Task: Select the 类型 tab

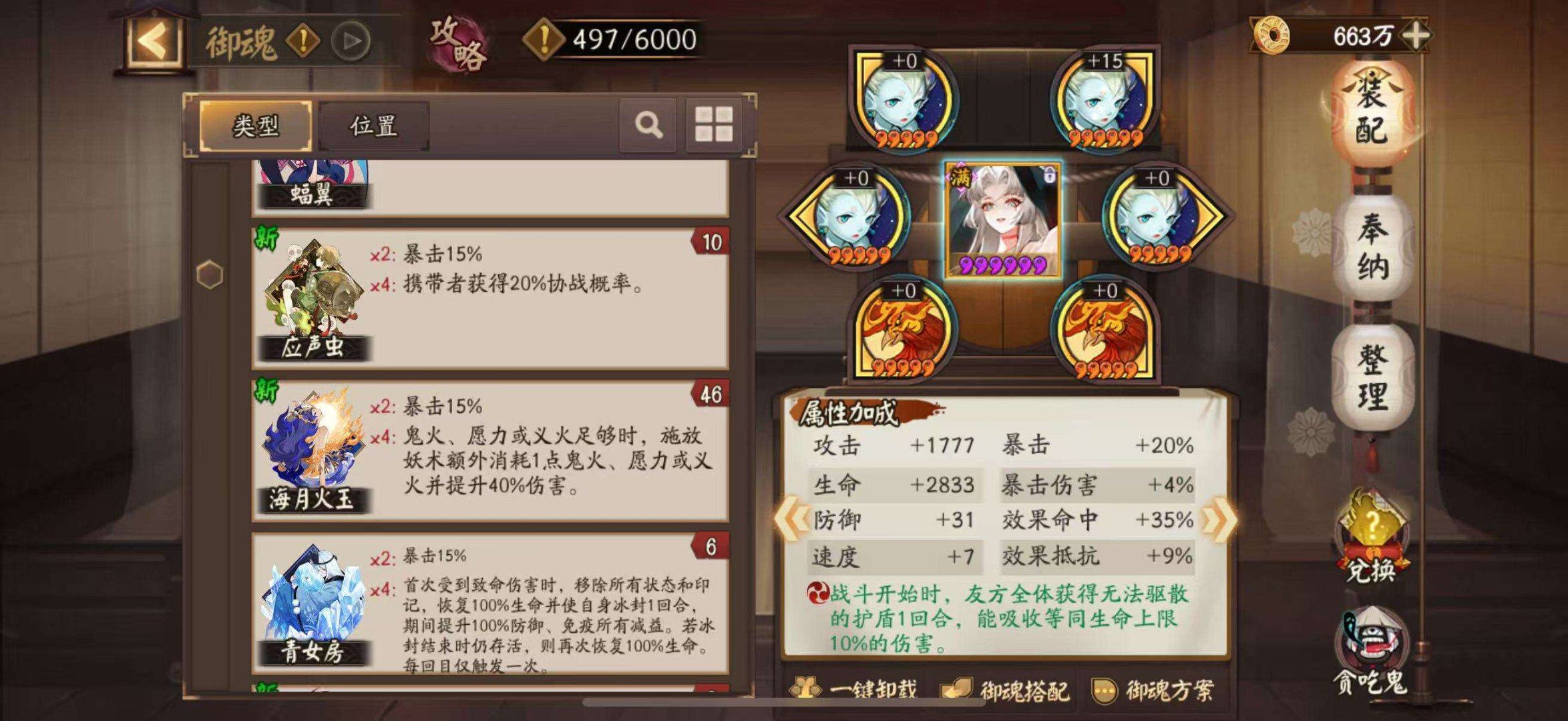Action: pos(256,126)
